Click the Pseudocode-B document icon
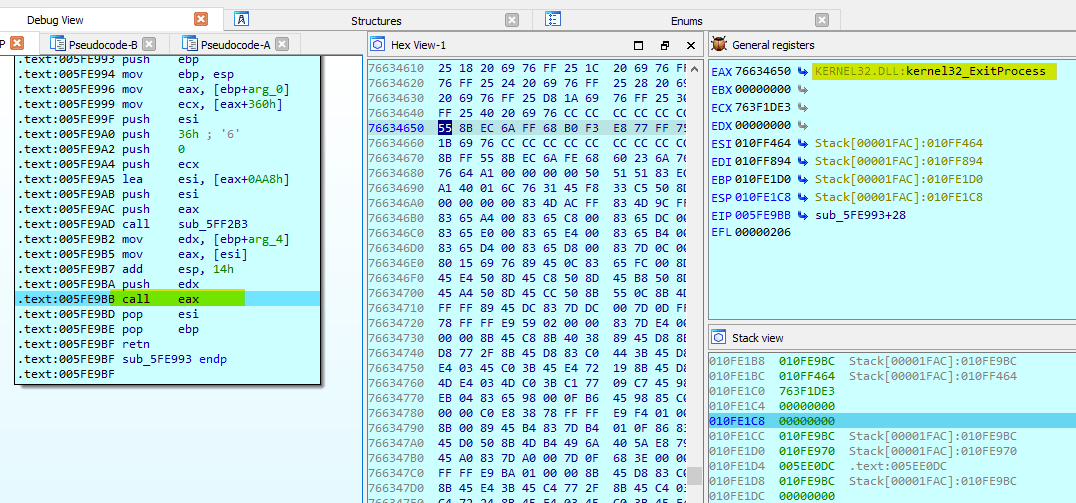The width and height of the screenshot is (1076, 503). click(58, 45)
